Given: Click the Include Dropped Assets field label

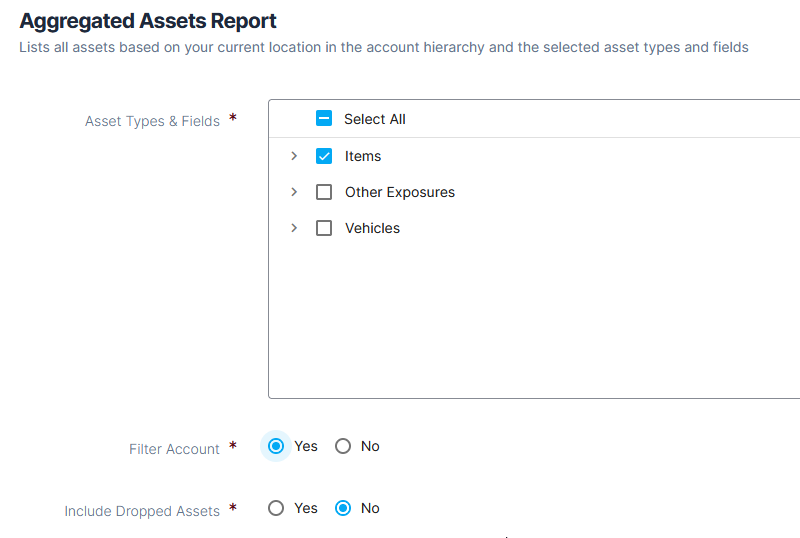Looking at the screenshot, I should [142, 511].
